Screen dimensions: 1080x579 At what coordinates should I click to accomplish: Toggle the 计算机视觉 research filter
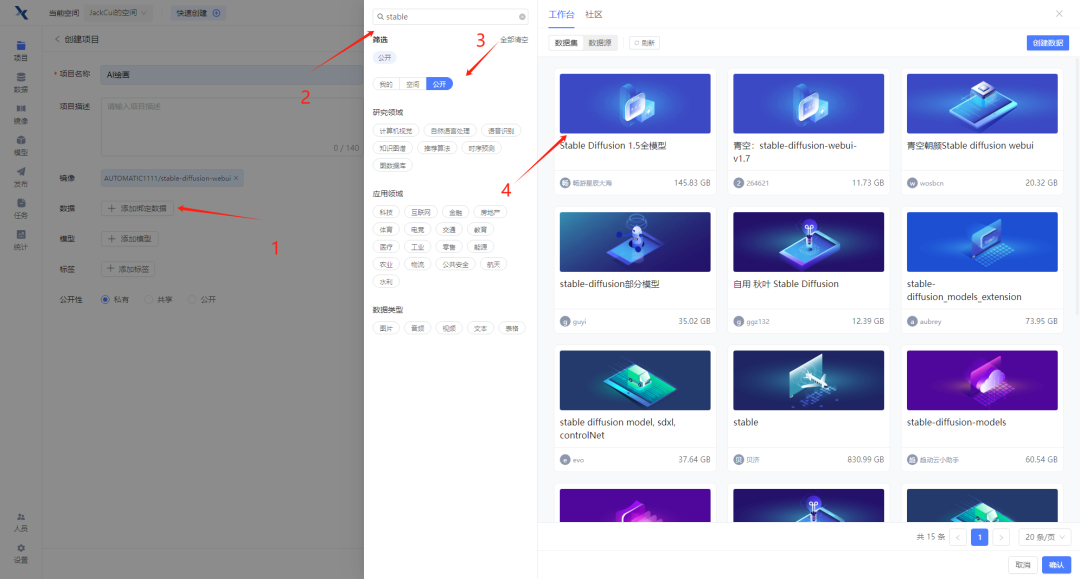tap(395, 131)
